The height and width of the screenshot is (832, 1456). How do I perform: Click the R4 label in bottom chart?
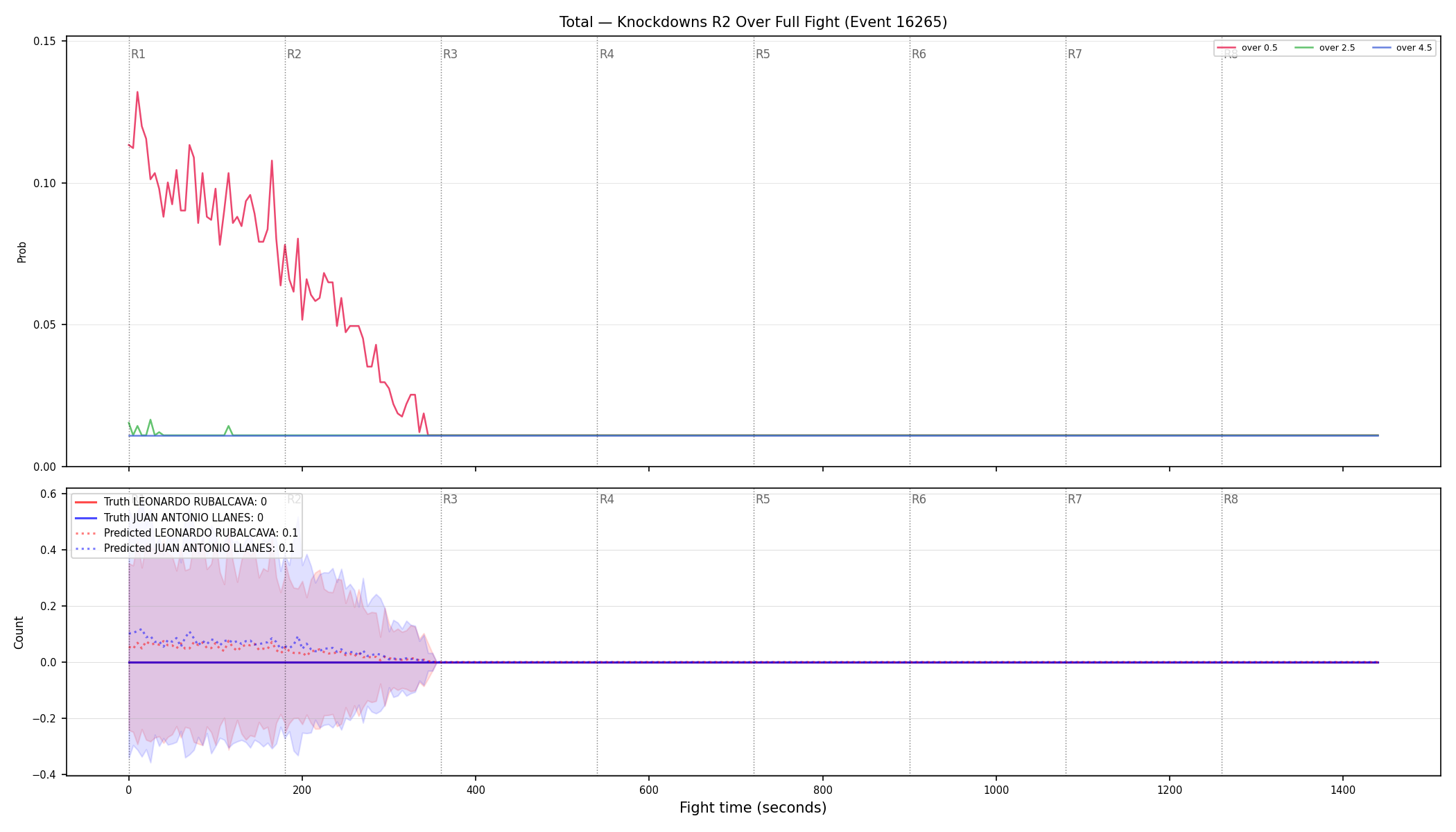pos(607,499)
